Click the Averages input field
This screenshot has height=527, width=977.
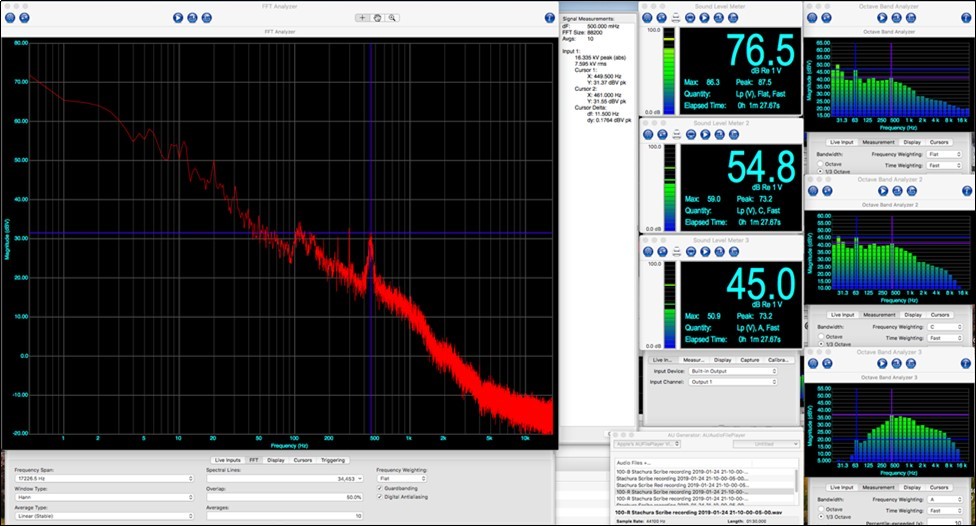pos(283,516)
